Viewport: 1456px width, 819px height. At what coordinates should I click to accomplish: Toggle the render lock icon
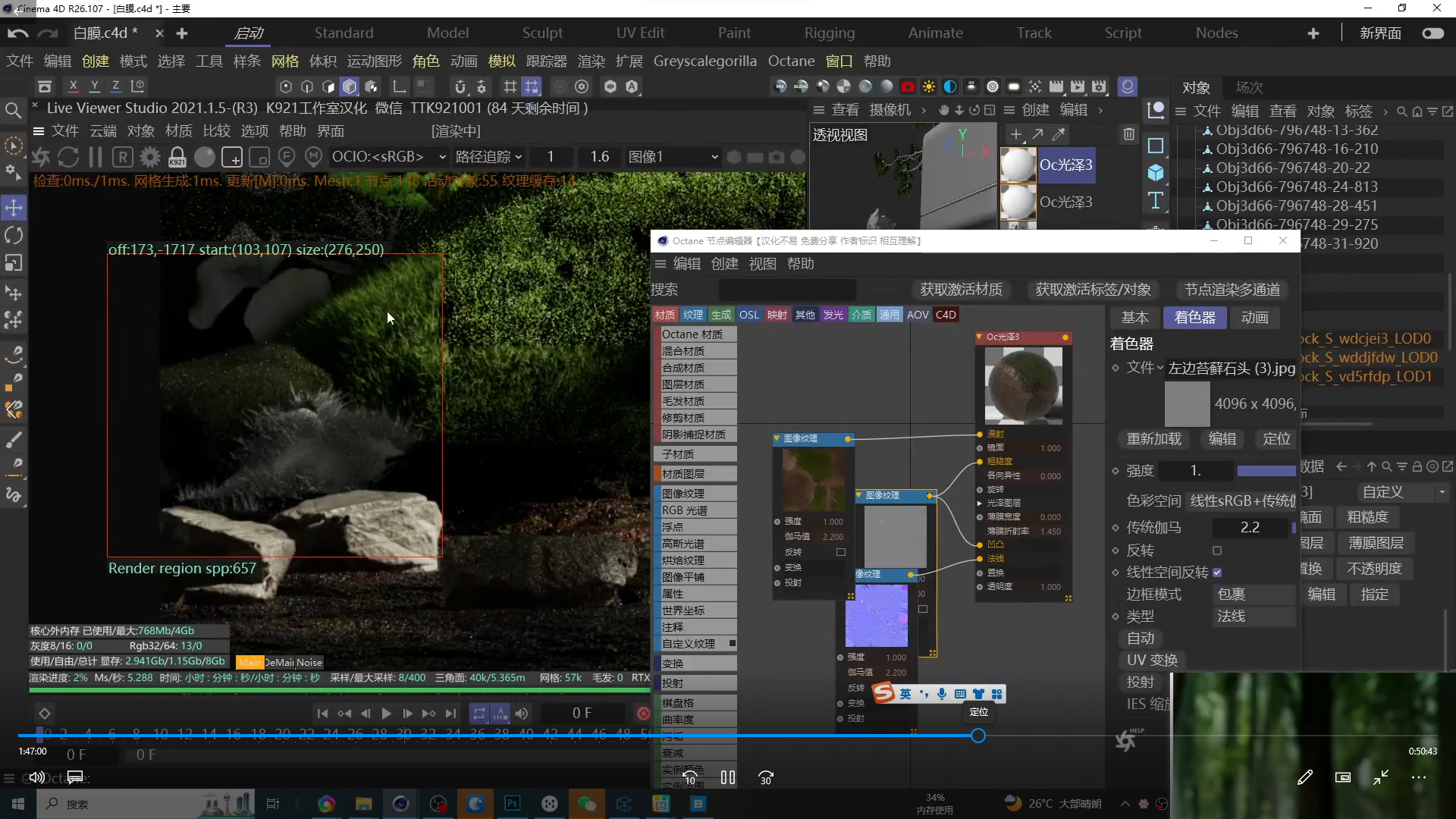pyautogui.click(x=177, y=157)
